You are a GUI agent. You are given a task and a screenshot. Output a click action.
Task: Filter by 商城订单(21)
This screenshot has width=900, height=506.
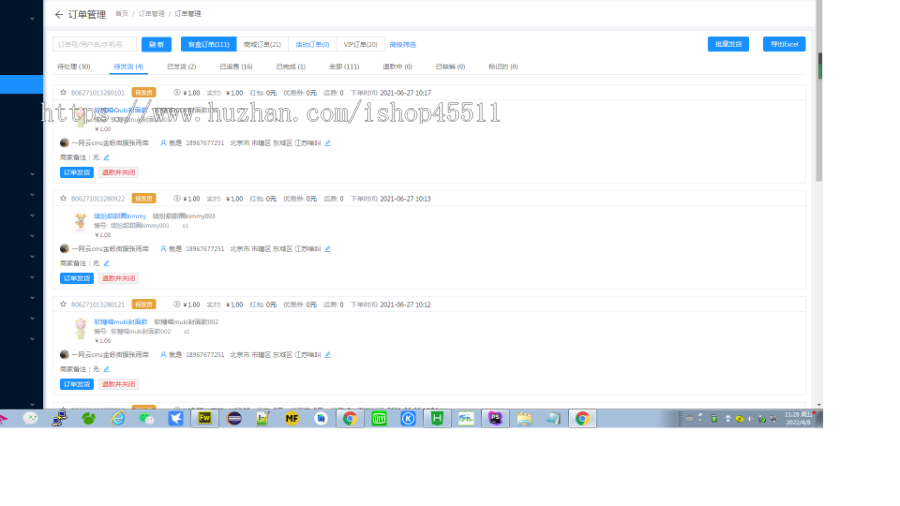click(262, 44)
